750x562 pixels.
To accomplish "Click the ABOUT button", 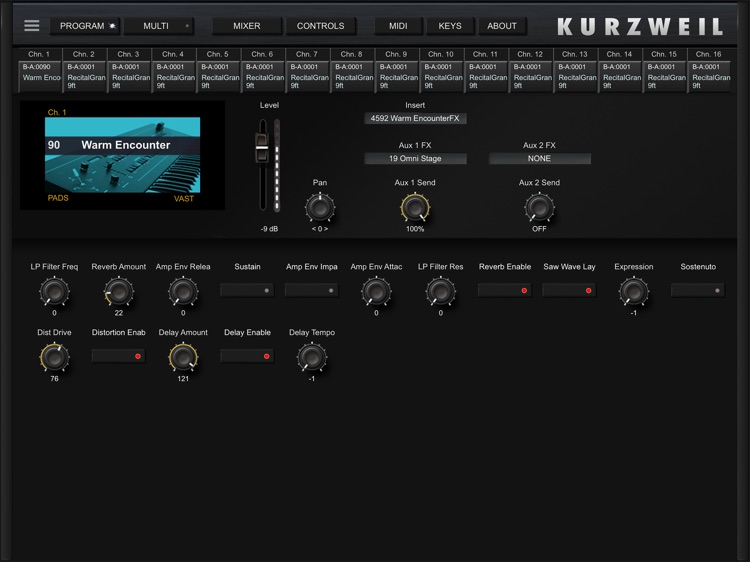I will 502,26.
